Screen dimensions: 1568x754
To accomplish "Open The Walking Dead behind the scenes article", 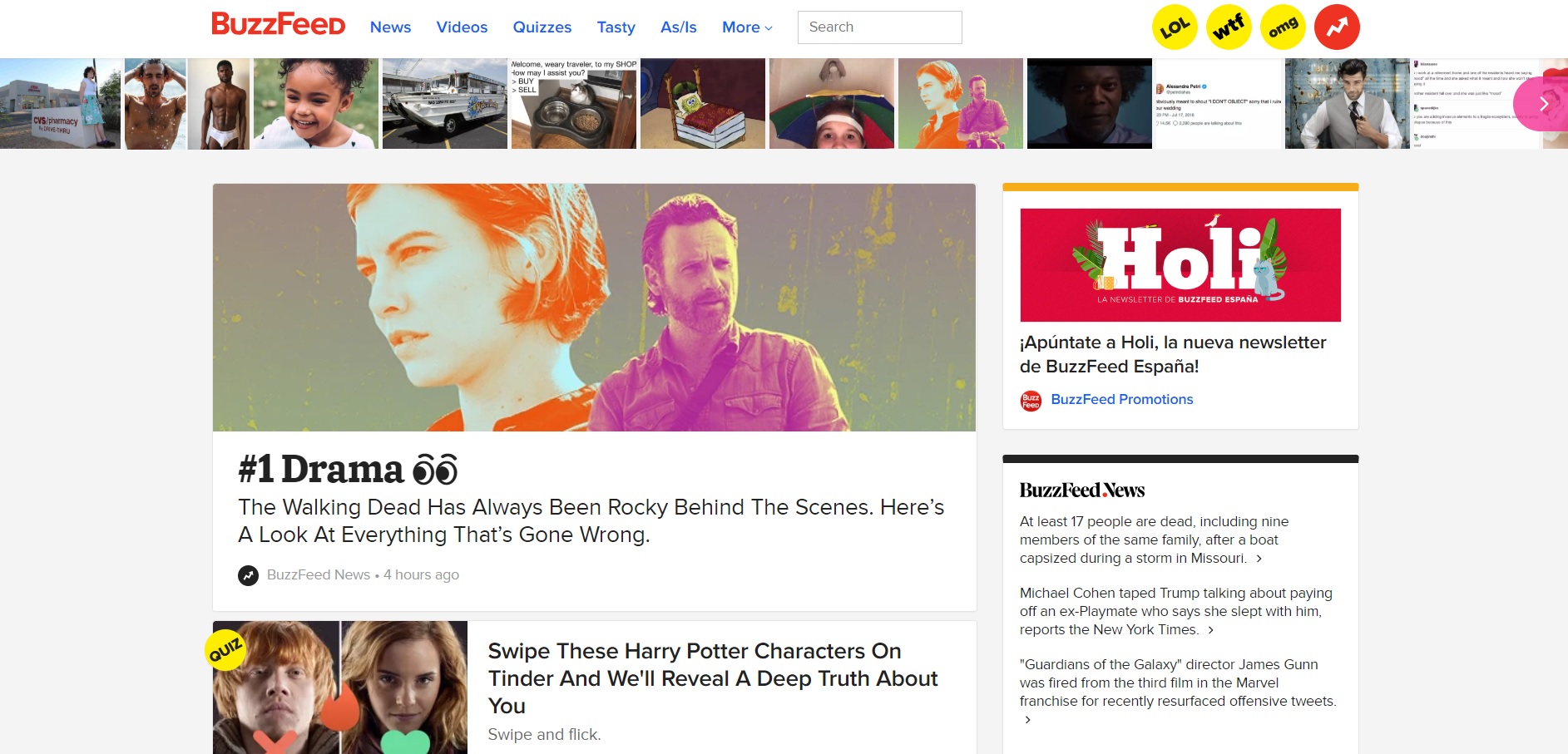I will (x=591, y=521).
